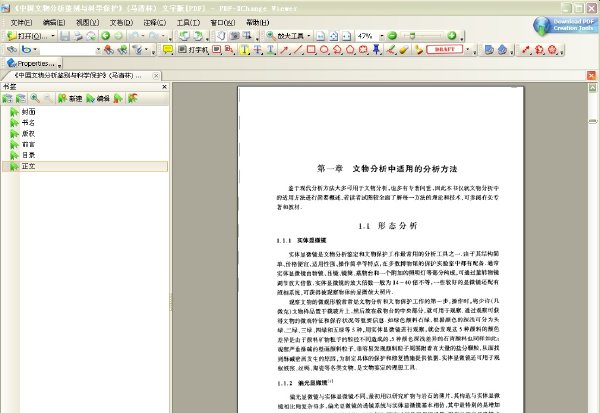Screen dimensions: 600x413
Task: Select the 书名 bookmark
Action: (x=28, y=123)
